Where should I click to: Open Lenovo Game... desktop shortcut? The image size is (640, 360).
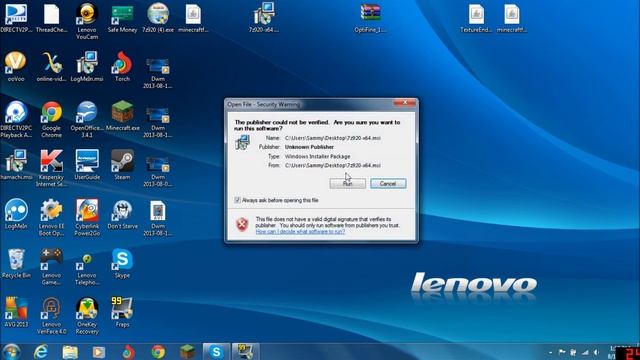coord(51,267)
